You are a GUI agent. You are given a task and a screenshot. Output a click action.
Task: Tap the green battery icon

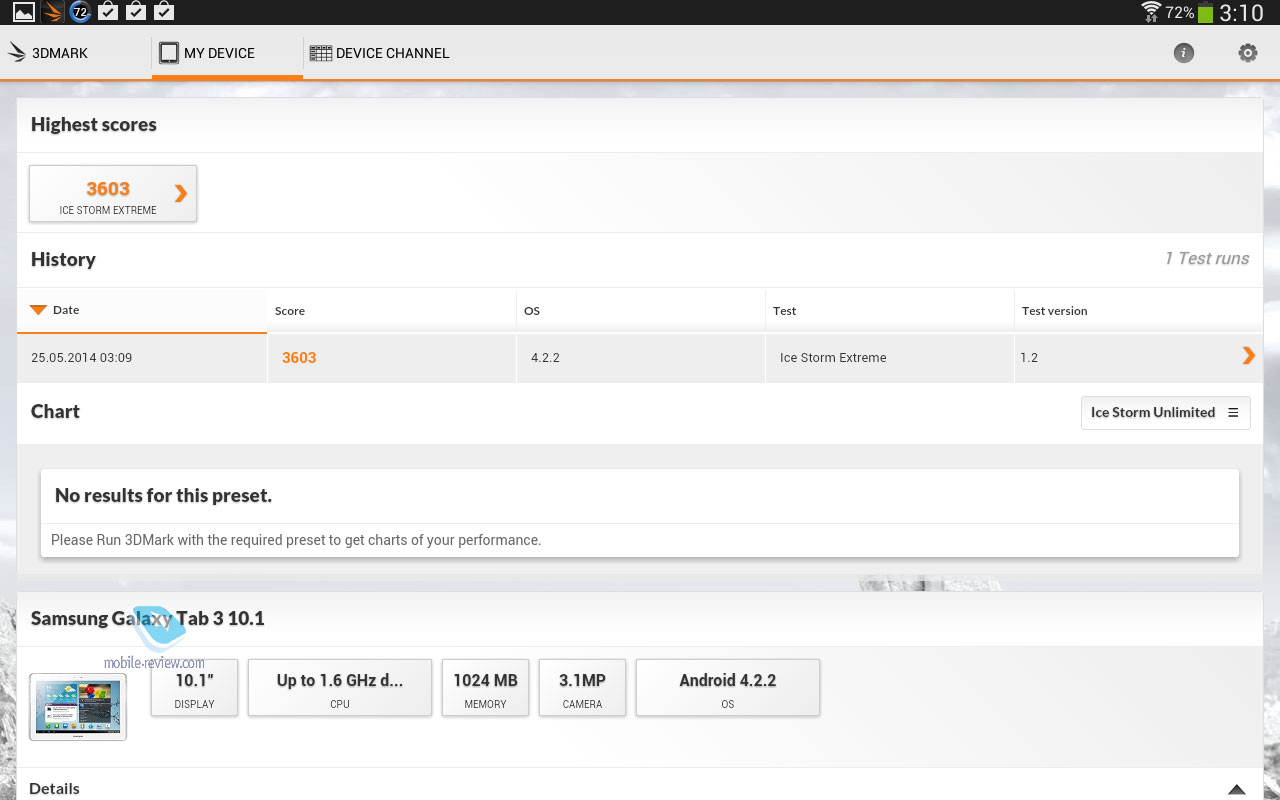[x=1205, y=13]
